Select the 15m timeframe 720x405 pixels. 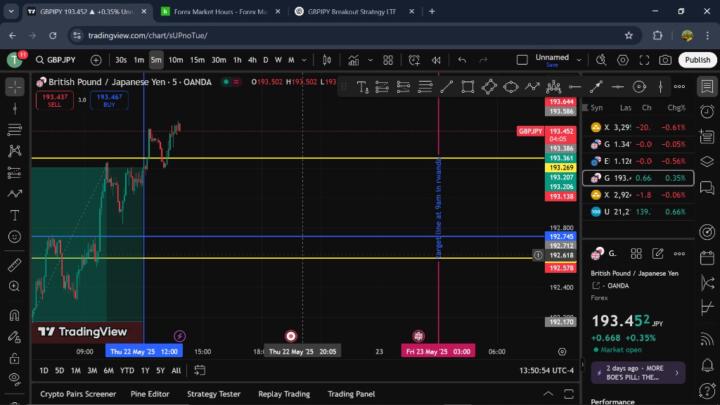pos(197,60)
